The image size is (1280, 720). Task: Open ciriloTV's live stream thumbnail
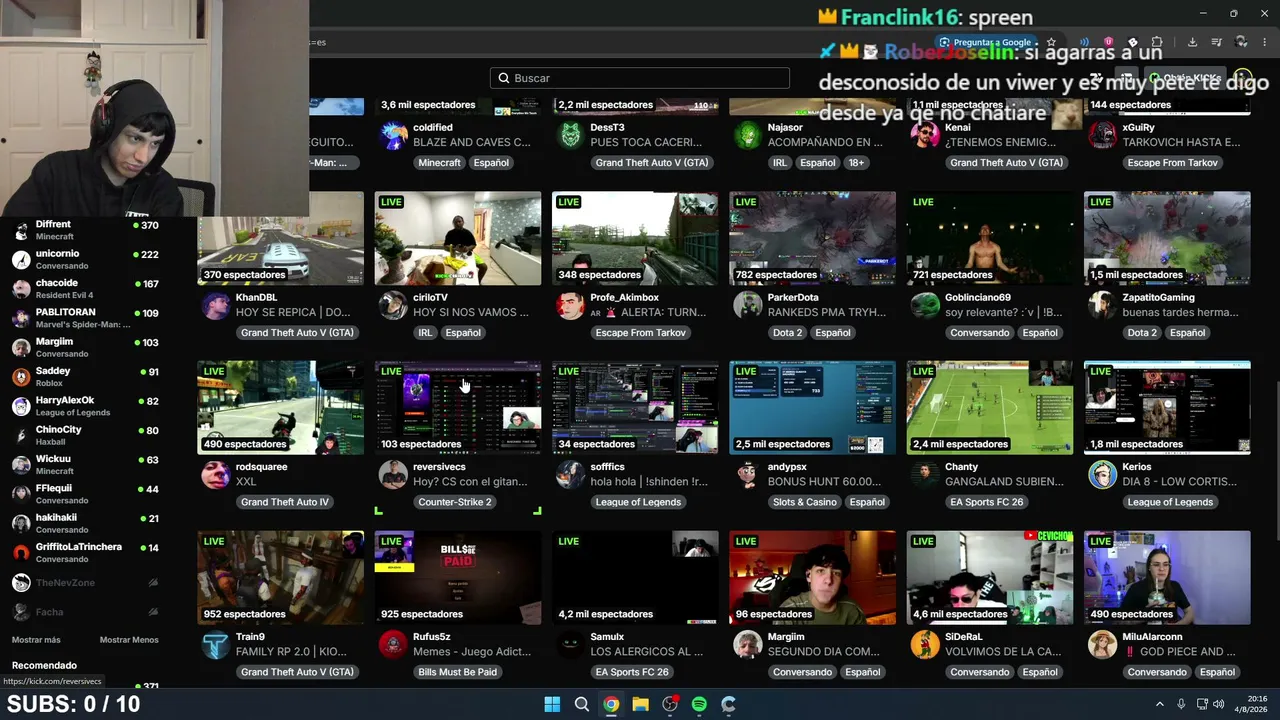458,238
